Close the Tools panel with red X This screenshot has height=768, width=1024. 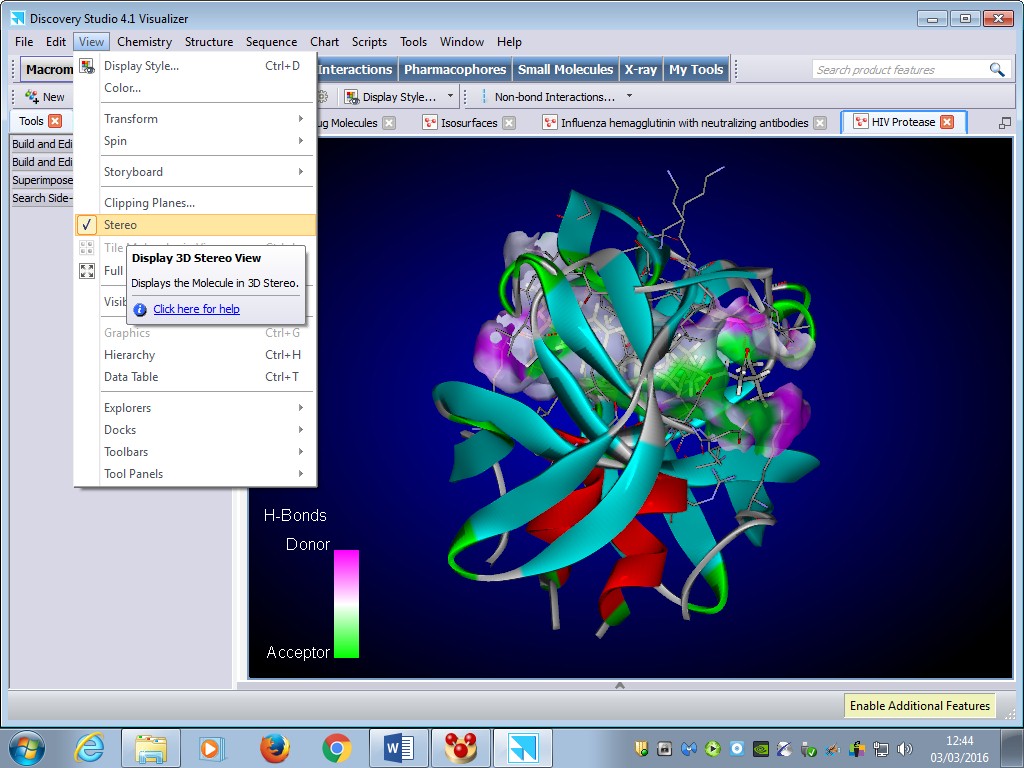[55, 121]
